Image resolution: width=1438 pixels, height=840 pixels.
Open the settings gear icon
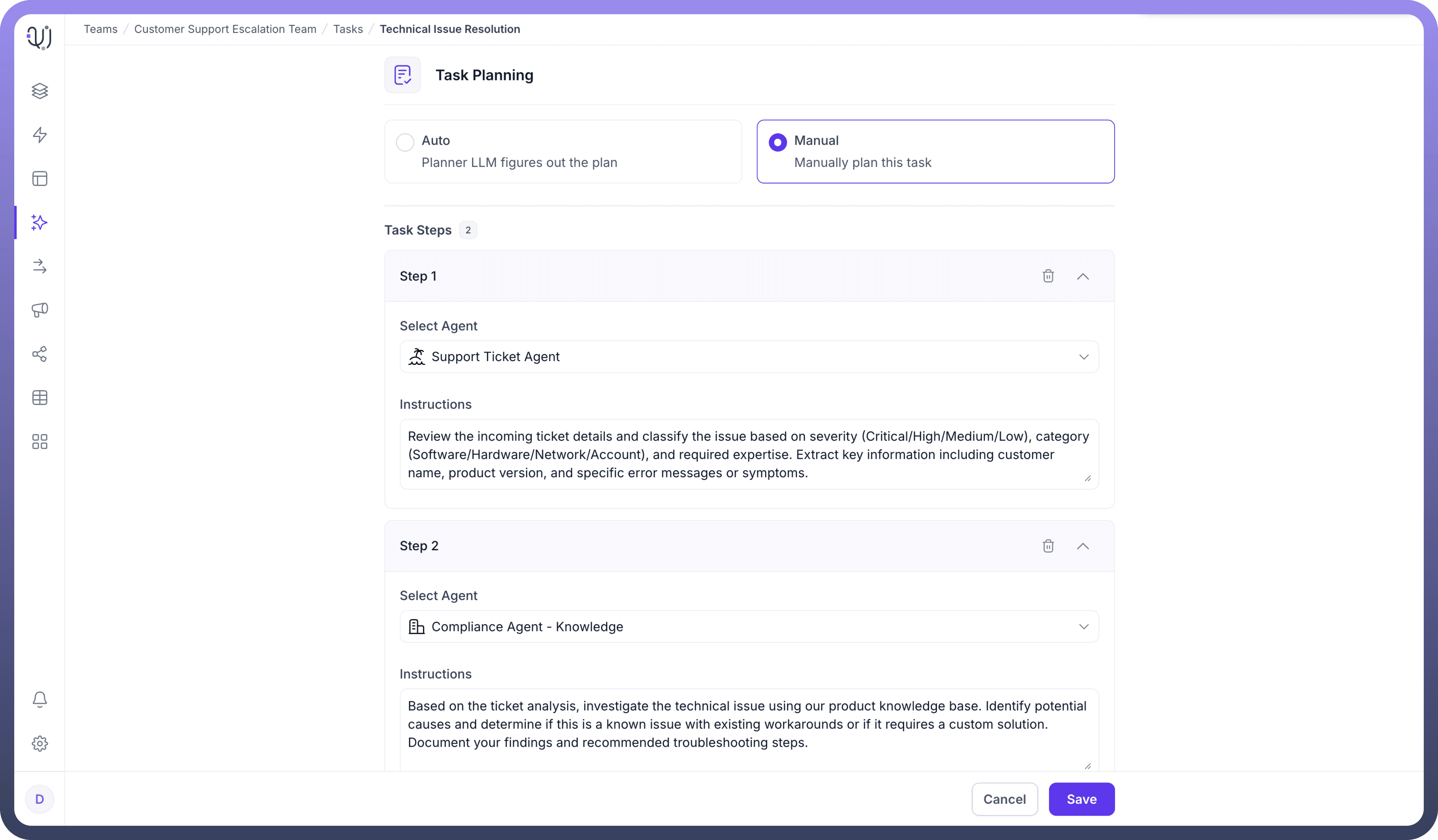tap(40, 744)
